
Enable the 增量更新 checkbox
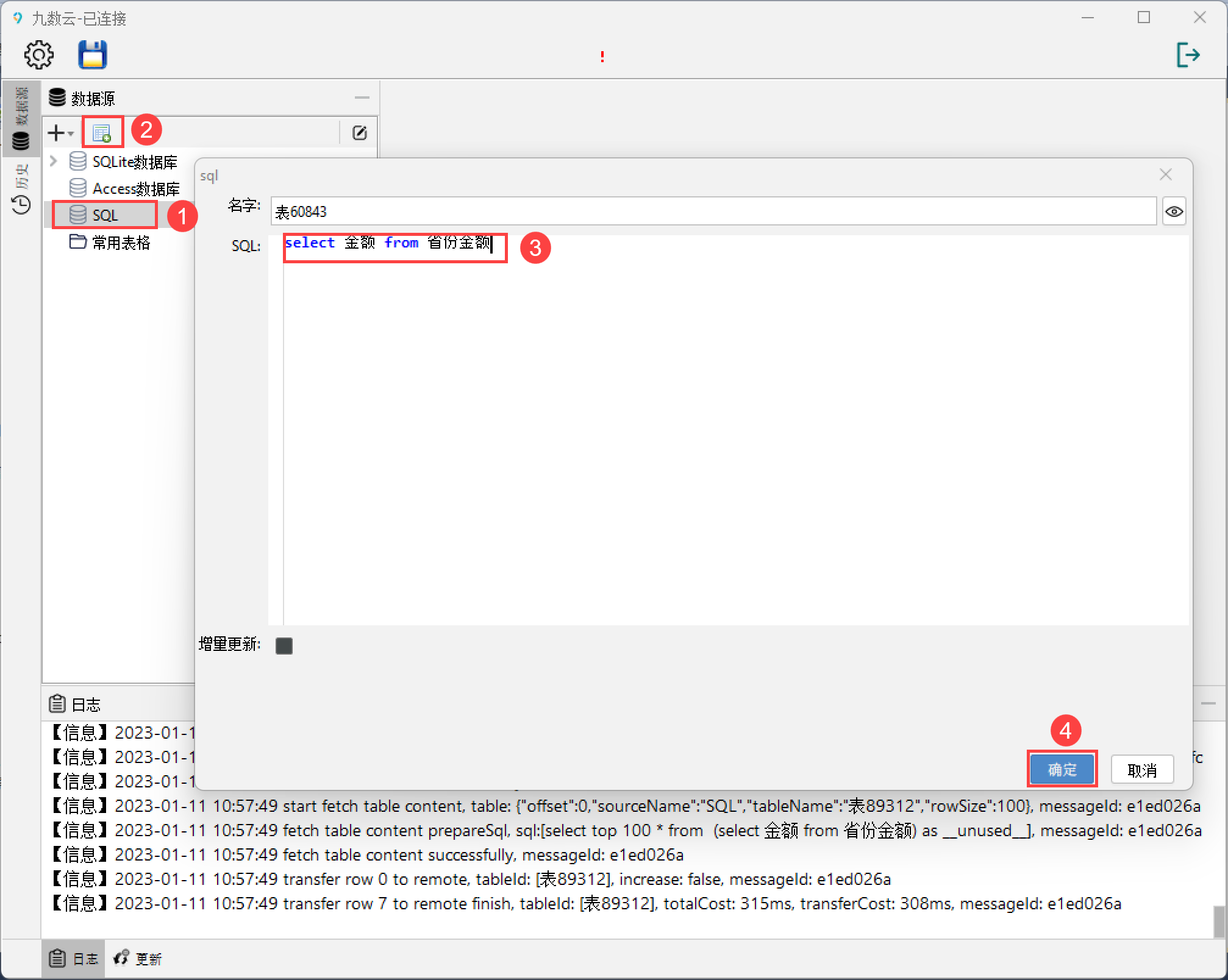284,646
